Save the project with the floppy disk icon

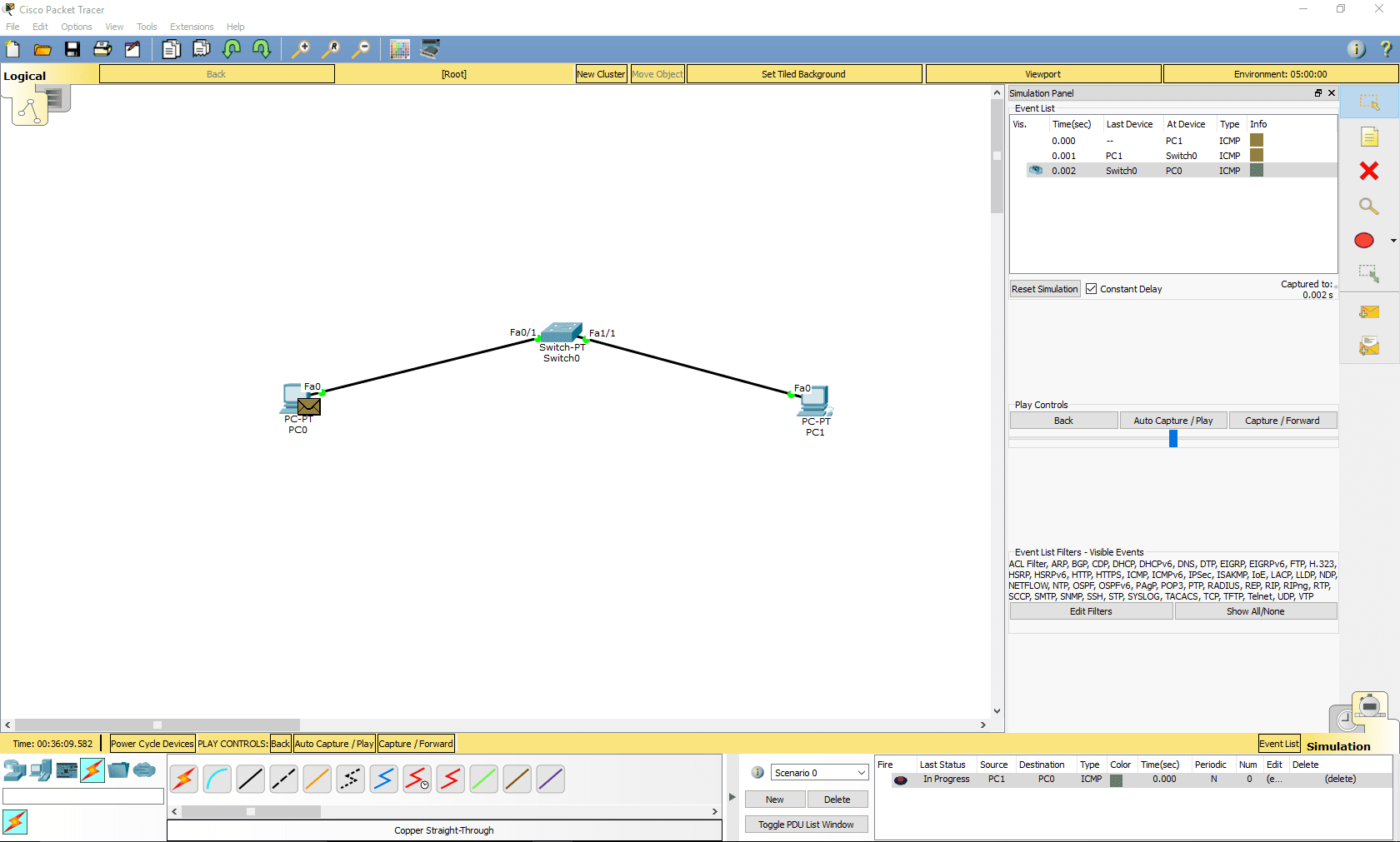(x=72, y=49)
